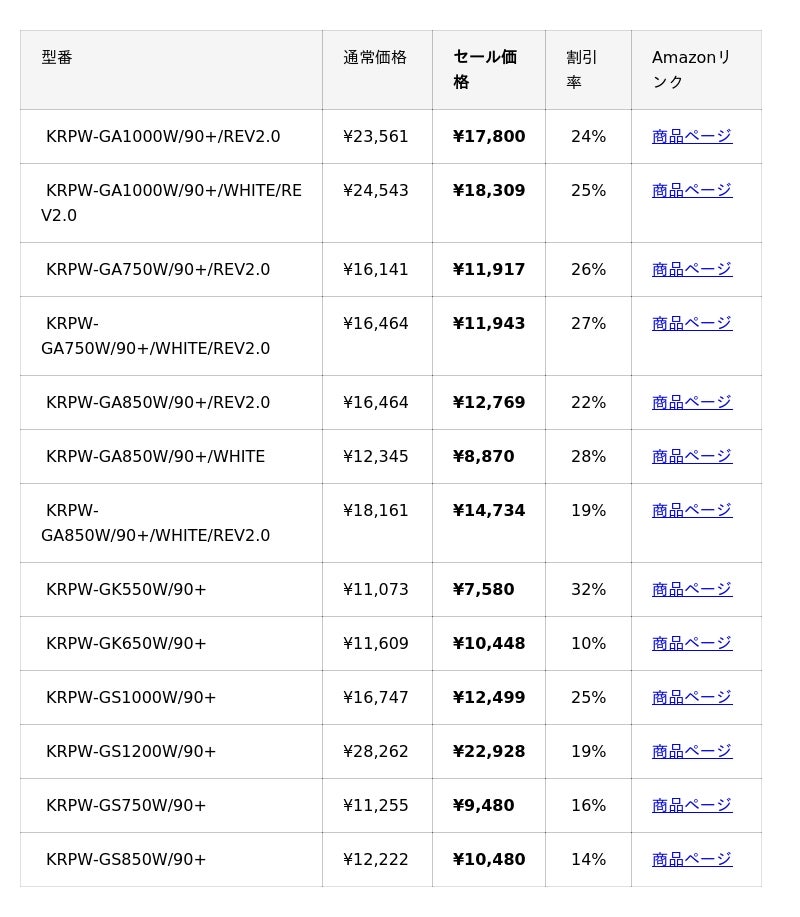
Task: Click sale price ¥14,734
Action: 489,510
